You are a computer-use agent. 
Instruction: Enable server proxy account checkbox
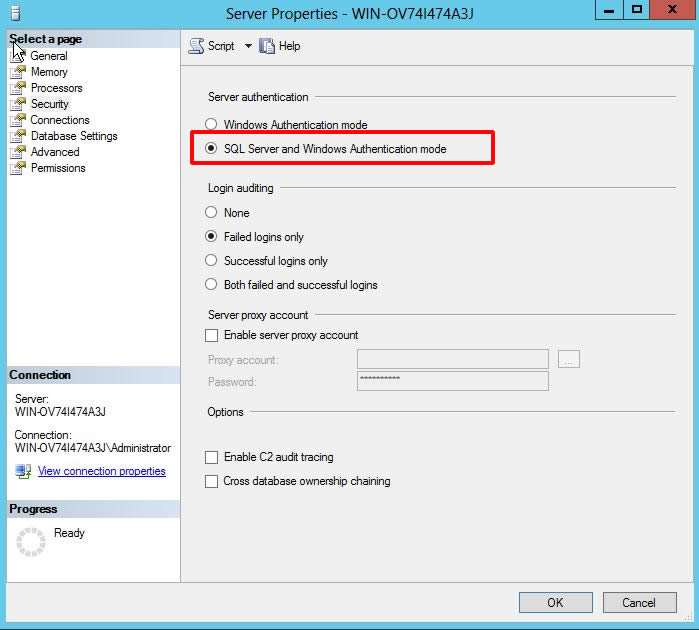[211, 335]
